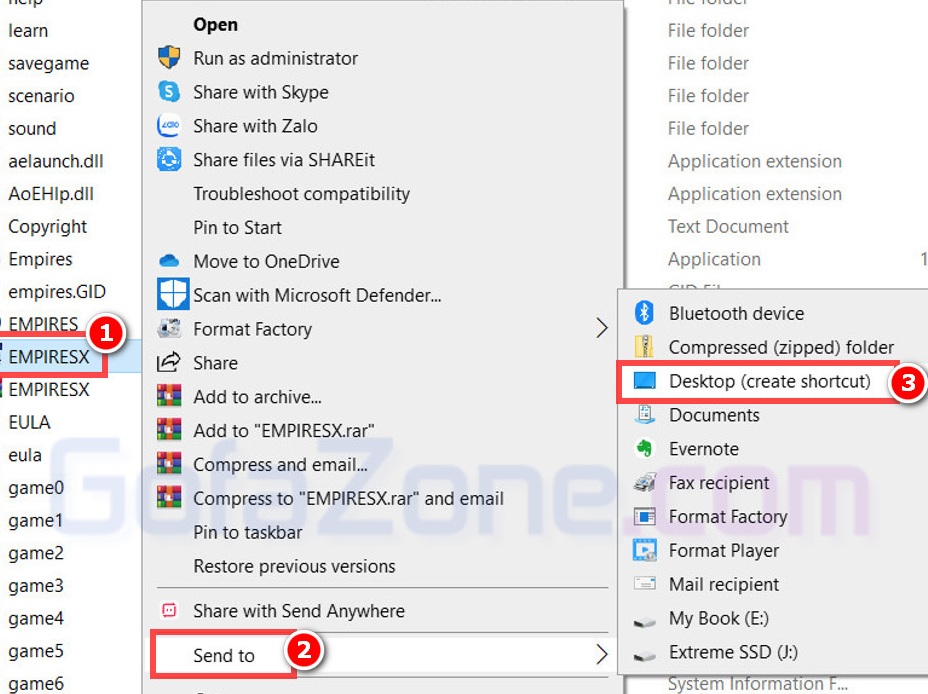Send to Extreme SSD (J:) drive
Image resolution: width=928 pixels, height=694 pixels.
pos(733,652)
